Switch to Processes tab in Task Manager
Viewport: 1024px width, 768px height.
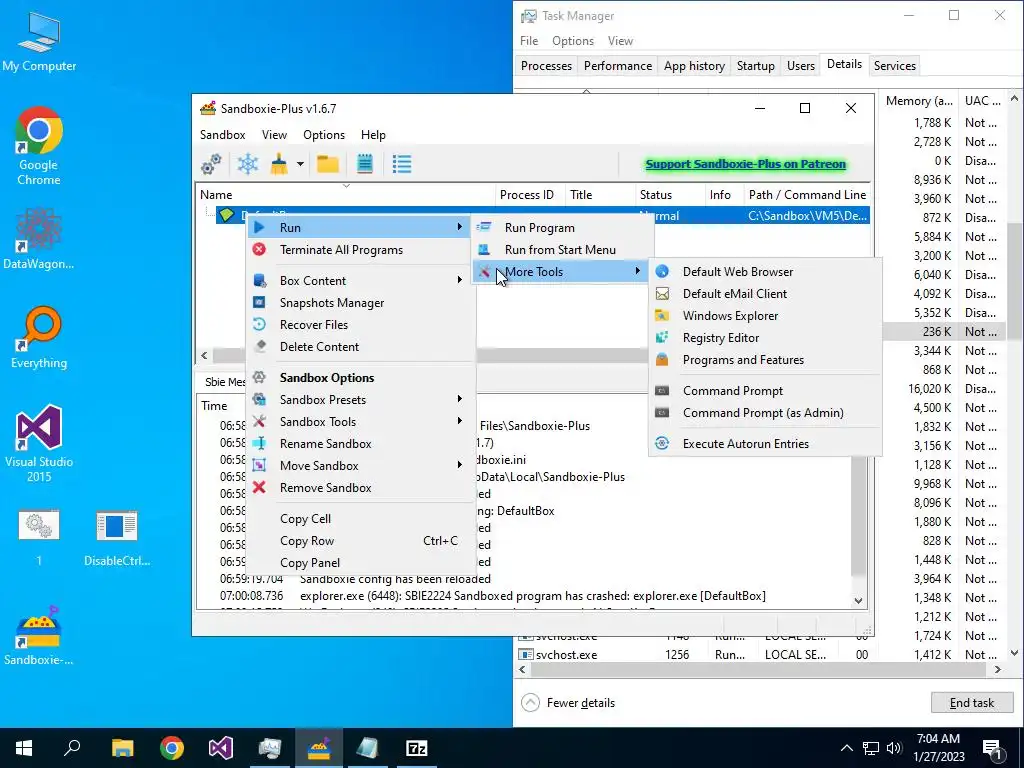click(x=546, y=65)
